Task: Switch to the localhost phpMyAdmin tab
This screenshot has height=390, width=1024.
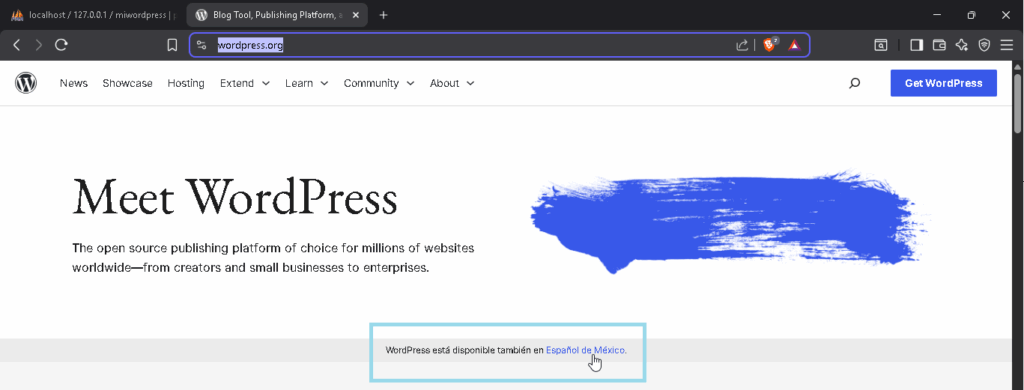Action: pos(94,15)
